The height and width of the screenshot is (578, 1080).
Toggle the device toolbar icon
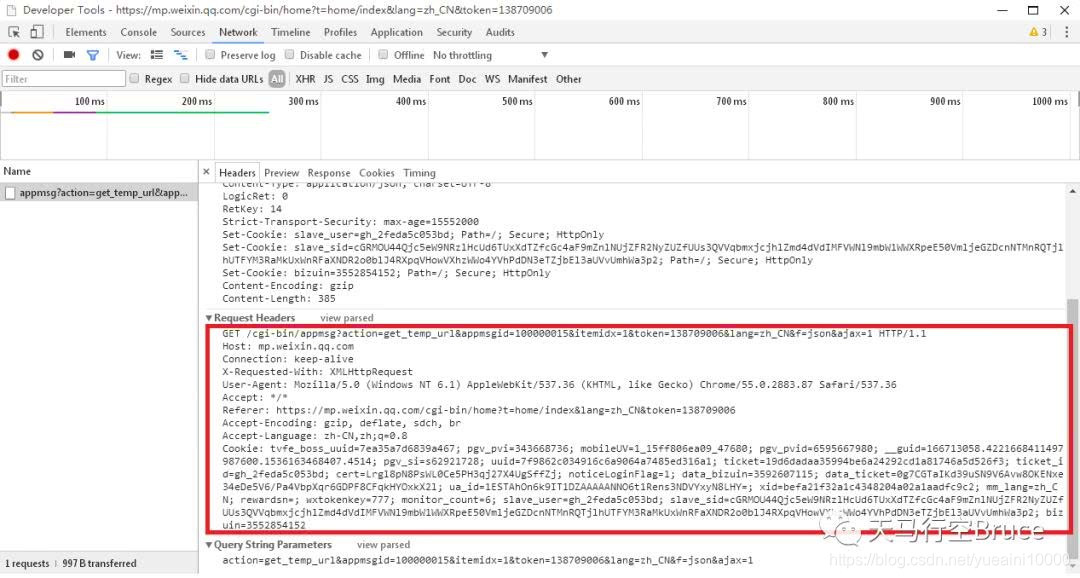(37, 32)
